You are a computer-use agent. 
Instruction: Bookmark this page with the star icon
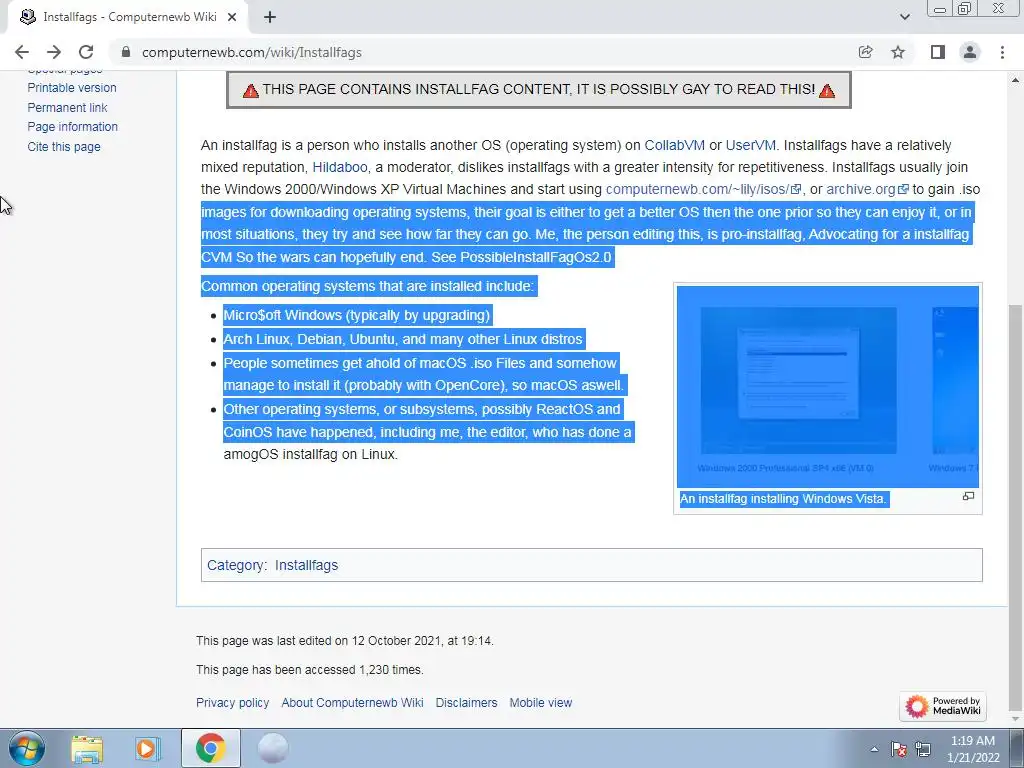click(x=898, y=52)
